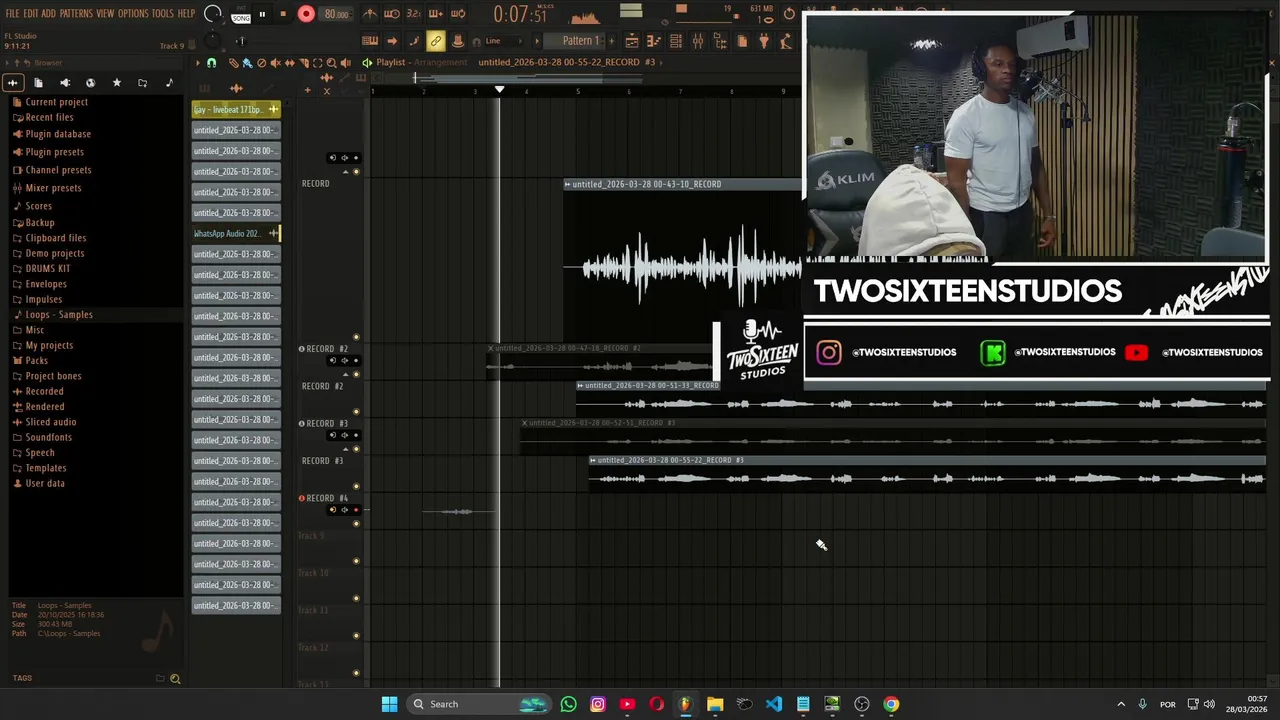This screenshot has height=720, width=1280.
Task: Toggle the countdown before recording button
Action: (x=413, y=14)
